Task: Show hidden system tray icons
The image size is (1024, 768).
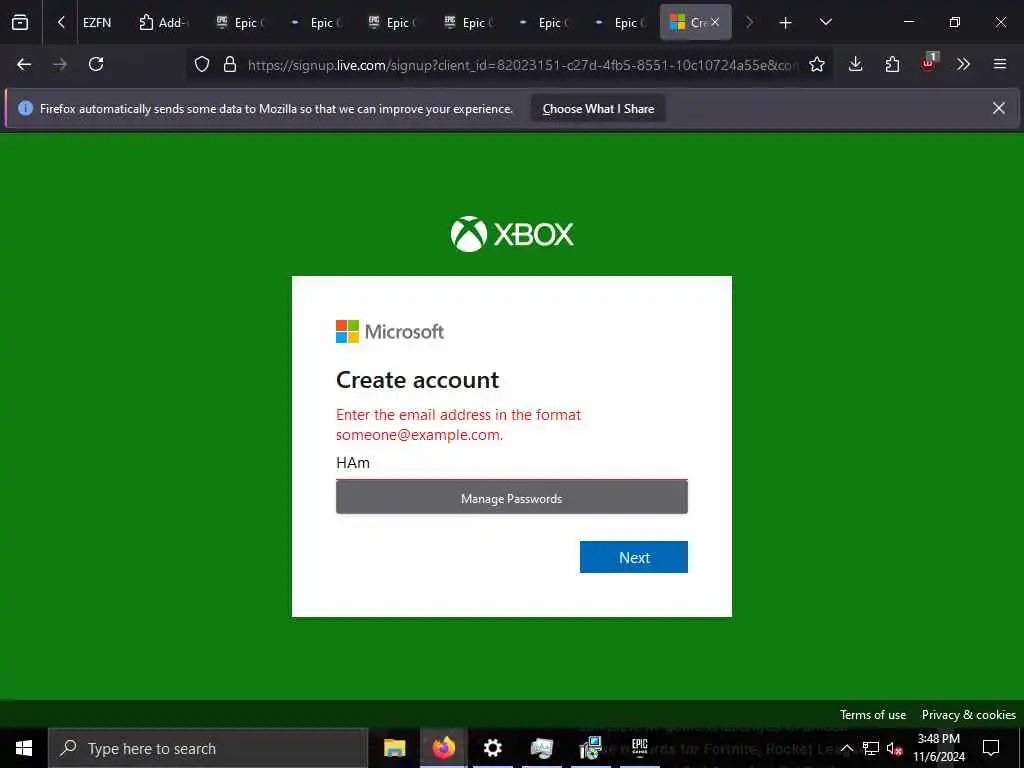Action: [846, 748]
